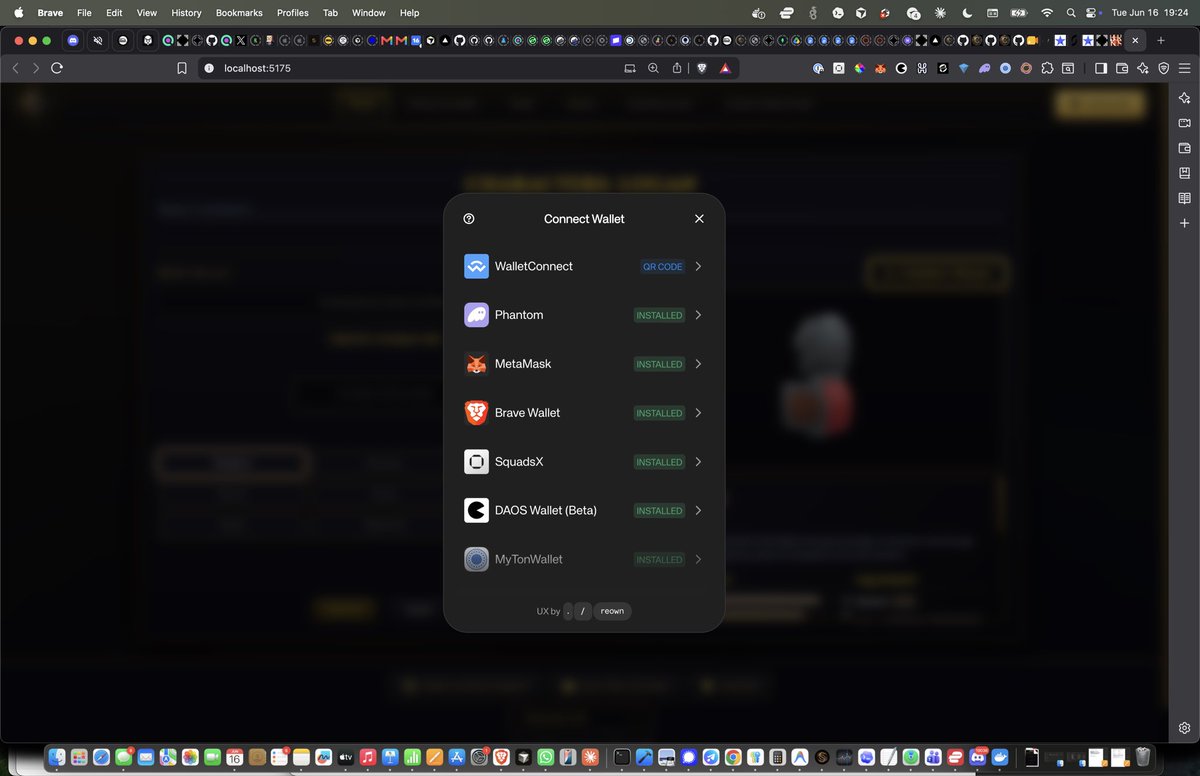Open the Edit menu

(x=114, y=13)
